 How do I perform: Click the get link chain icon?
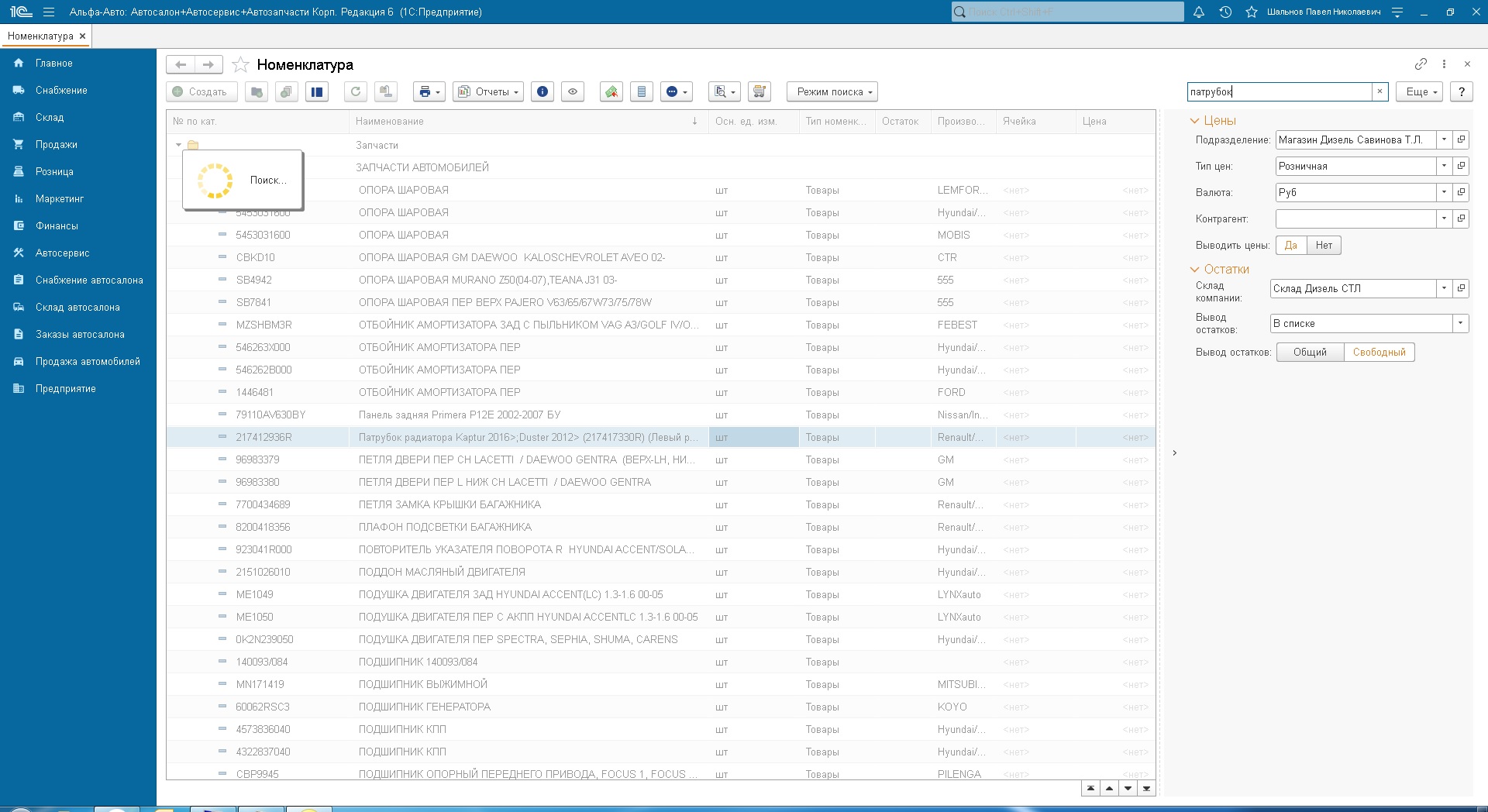pyautogui.click(x=1421, y=64)
